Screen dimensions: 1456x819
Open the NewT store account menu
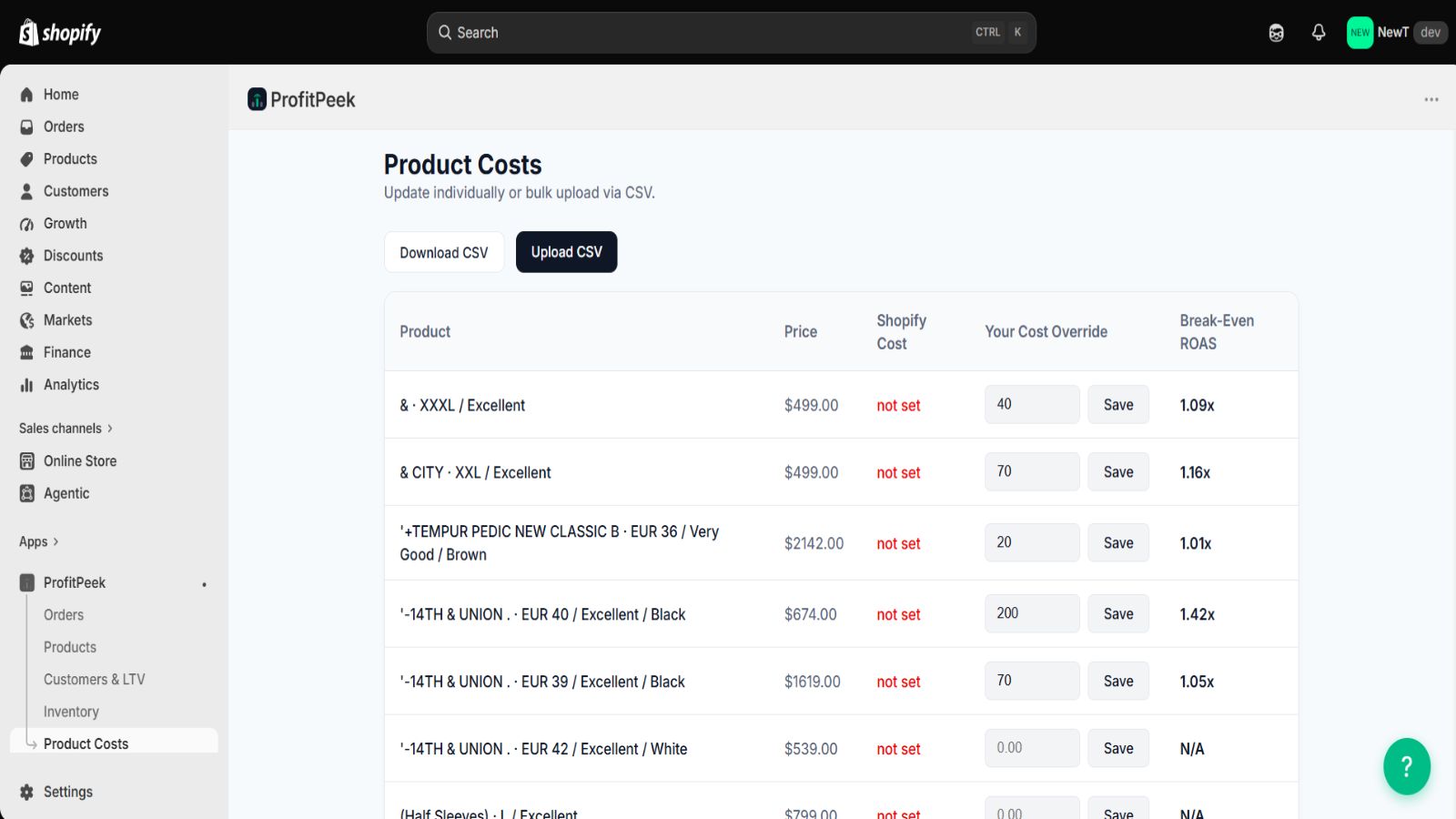[x=1396, y=33]
